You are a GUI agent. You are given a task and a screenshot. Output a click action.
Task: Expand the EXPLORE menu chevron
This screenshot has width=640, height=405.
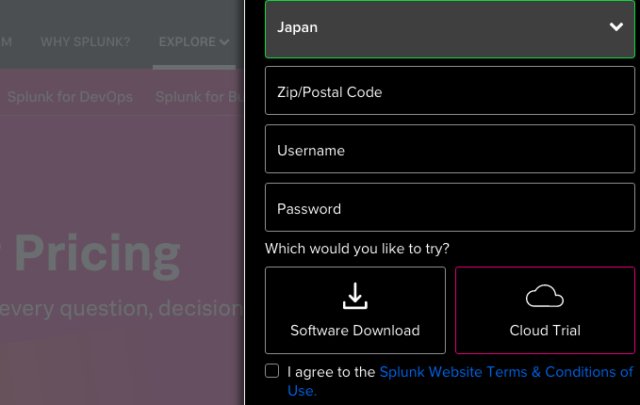[224, 42]
